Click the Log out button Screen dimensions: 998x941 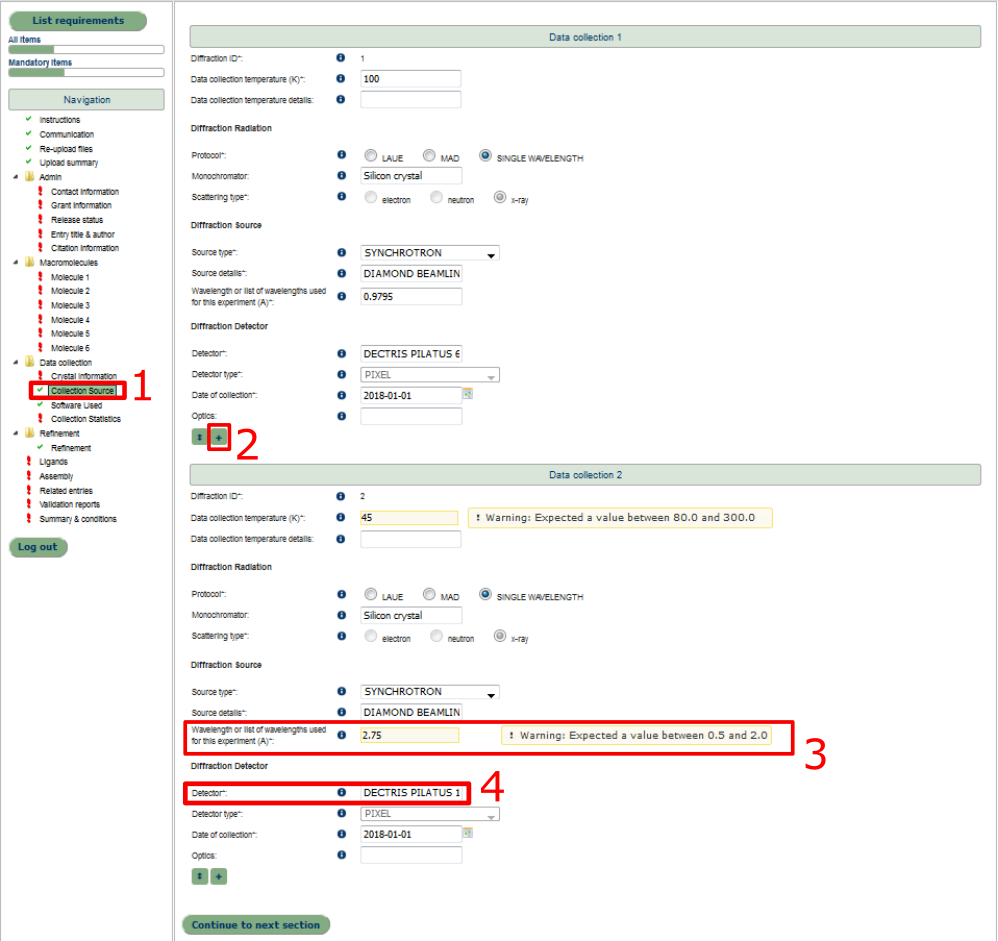(38, 547)
